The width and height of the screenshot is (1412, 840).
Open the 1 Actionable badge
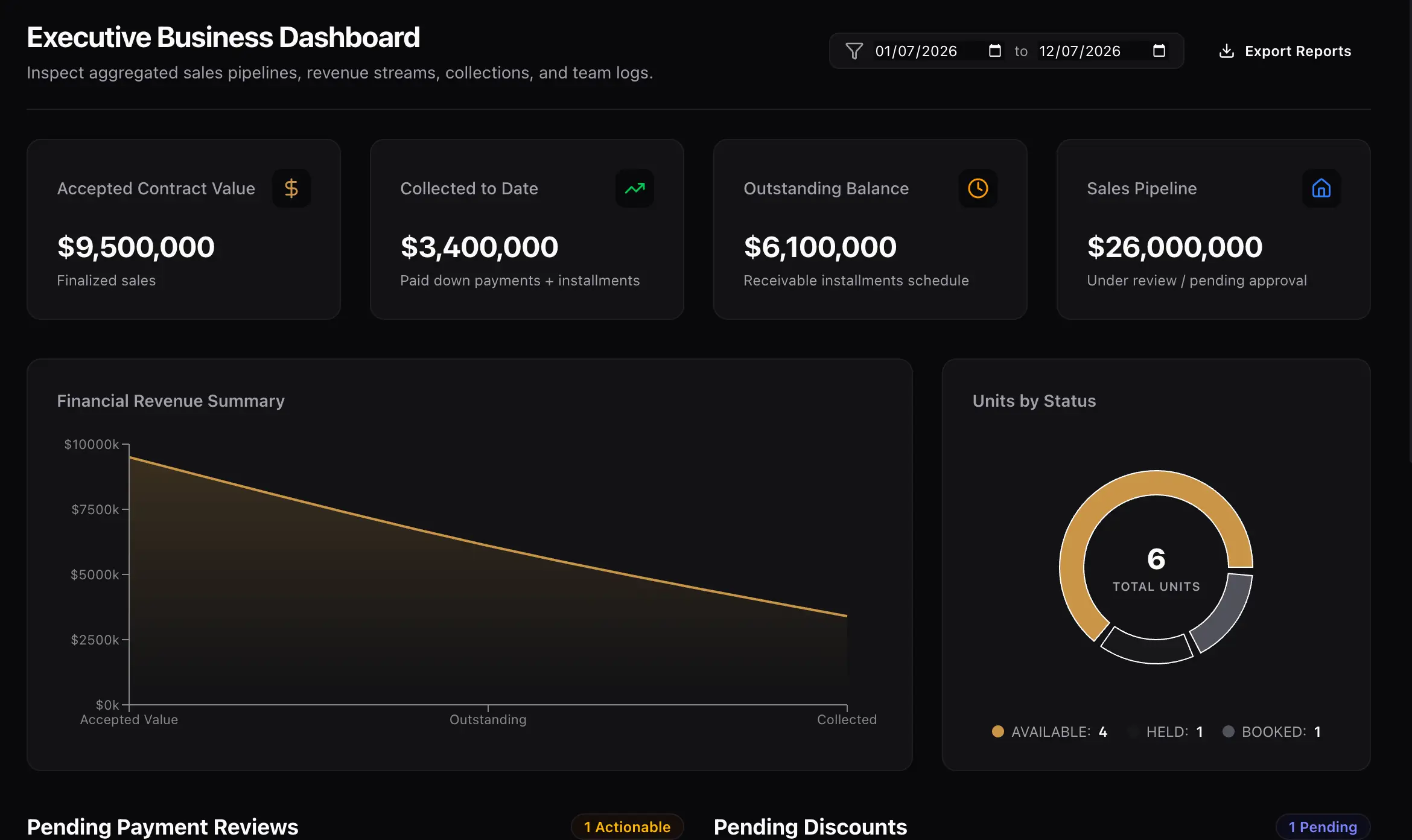627,827
